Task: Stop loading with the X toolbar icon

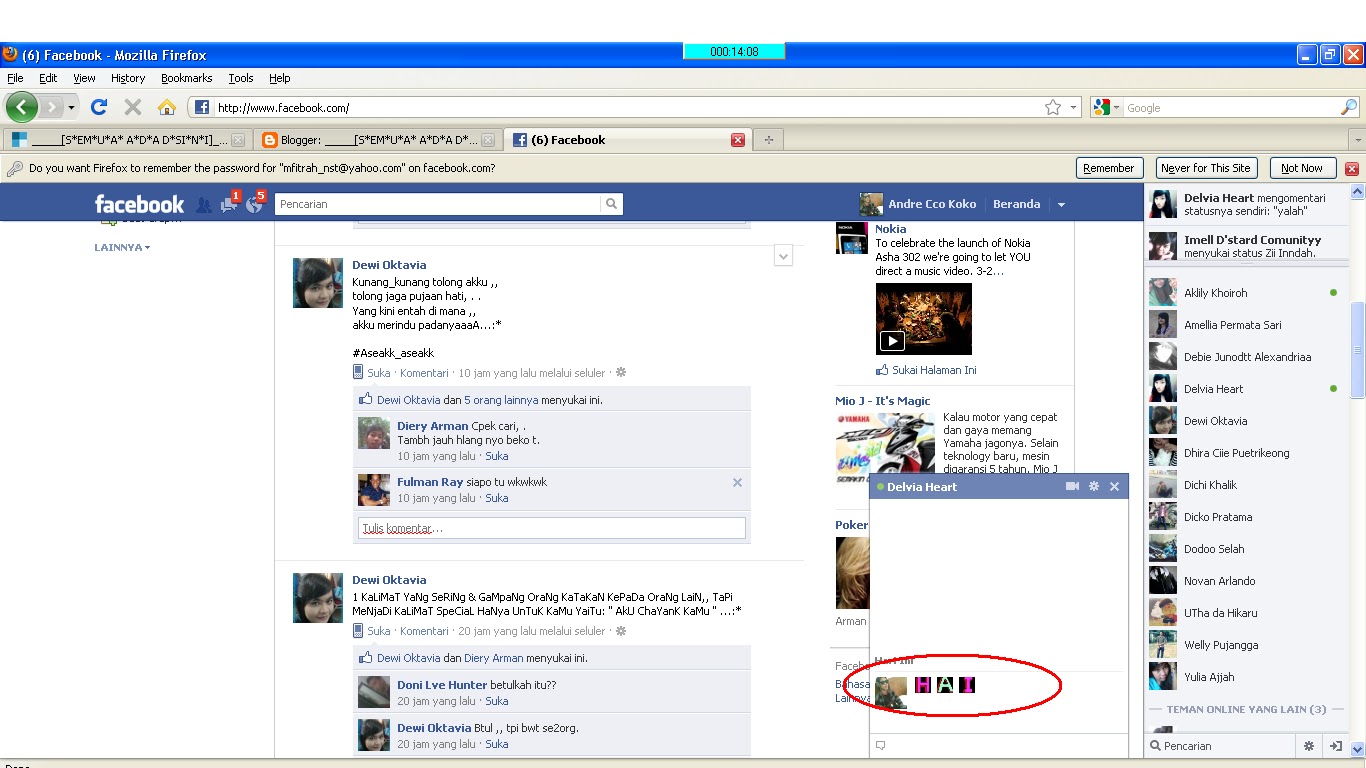Action: click(x=132, y=107)
